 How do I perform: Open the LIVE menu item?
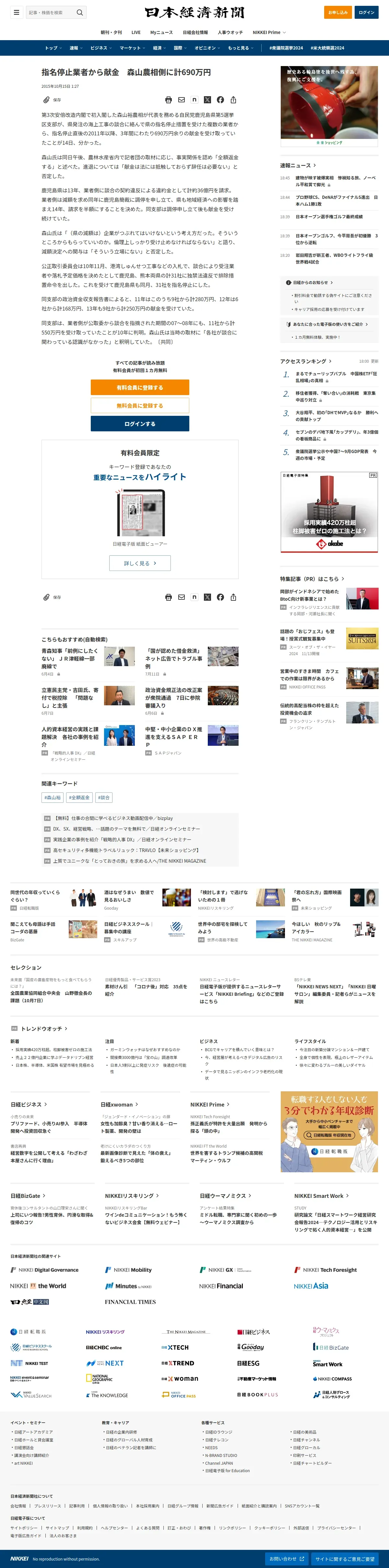pos(136,32)
